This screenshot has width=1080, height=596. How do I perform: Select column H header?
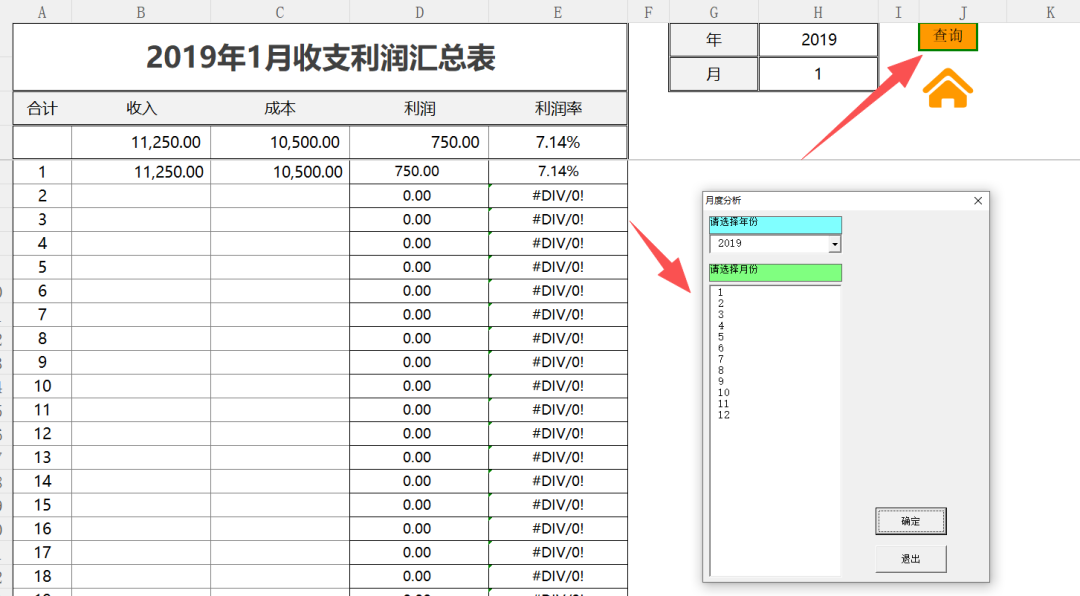(818, 12)
